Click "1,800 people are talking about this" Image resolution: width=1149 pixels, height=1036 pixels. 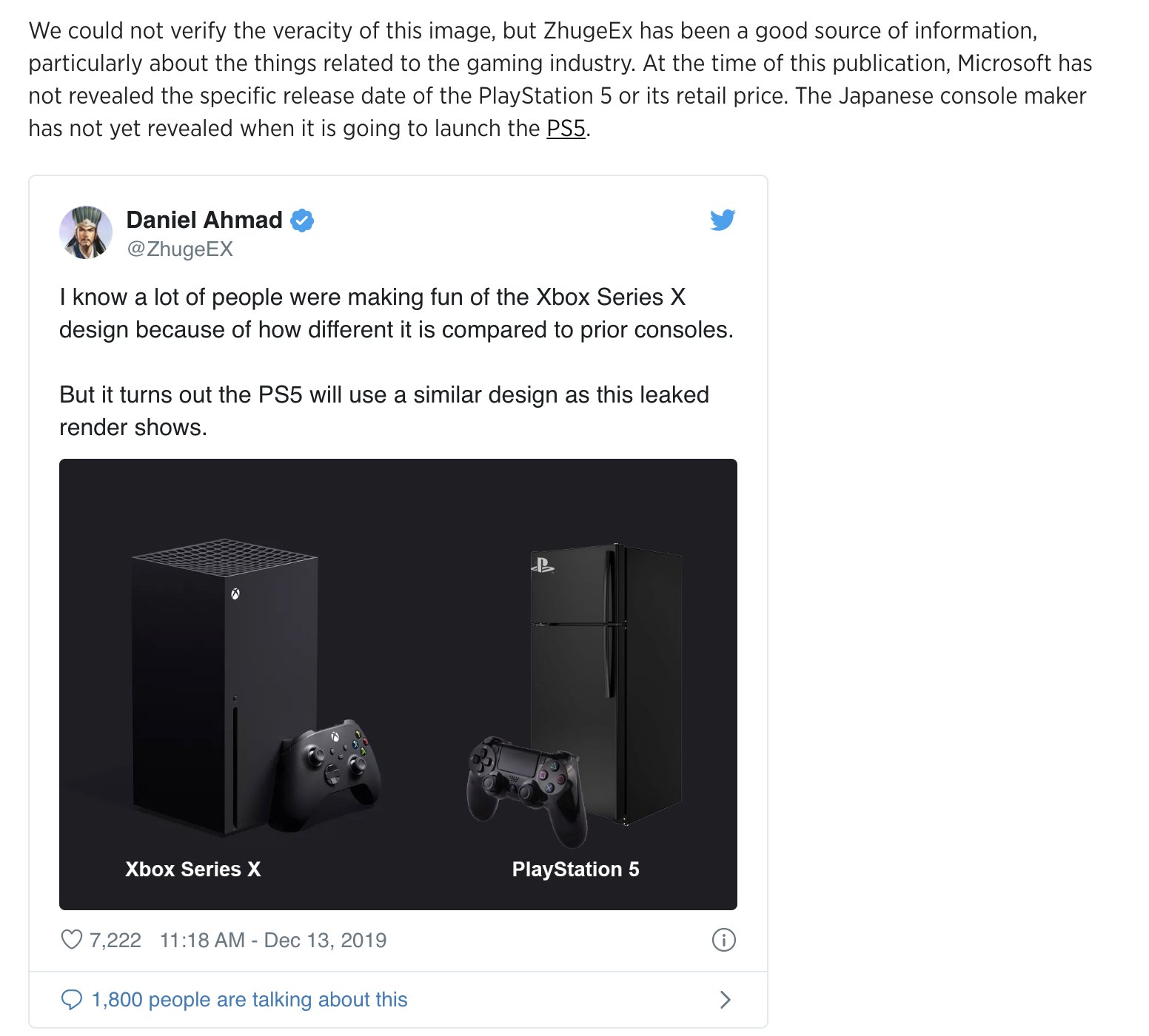(x=249, y=1000)
